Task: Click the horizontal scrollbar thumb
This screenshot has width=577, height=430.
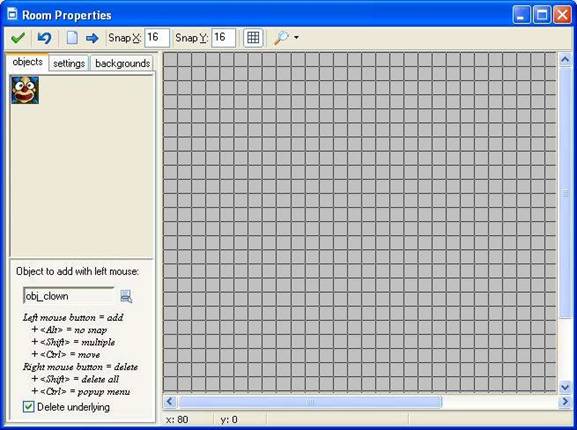Action: tap(310, 402)
